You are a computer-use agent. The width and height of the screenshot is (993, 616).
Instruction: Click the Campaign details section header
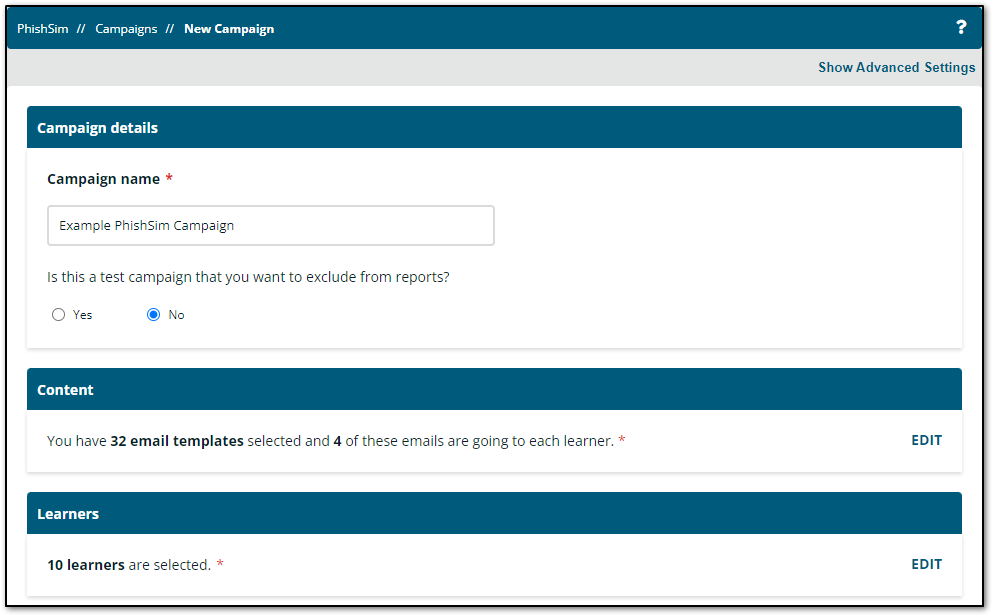point(97,128)
